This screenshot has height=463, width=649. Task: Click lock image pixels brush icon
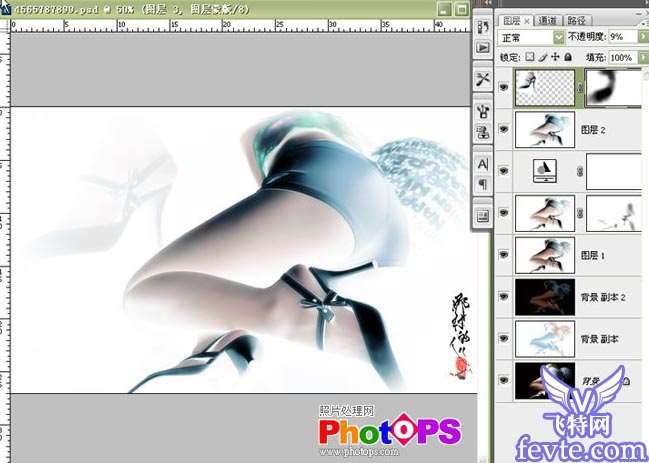click(x=543, y=57)
